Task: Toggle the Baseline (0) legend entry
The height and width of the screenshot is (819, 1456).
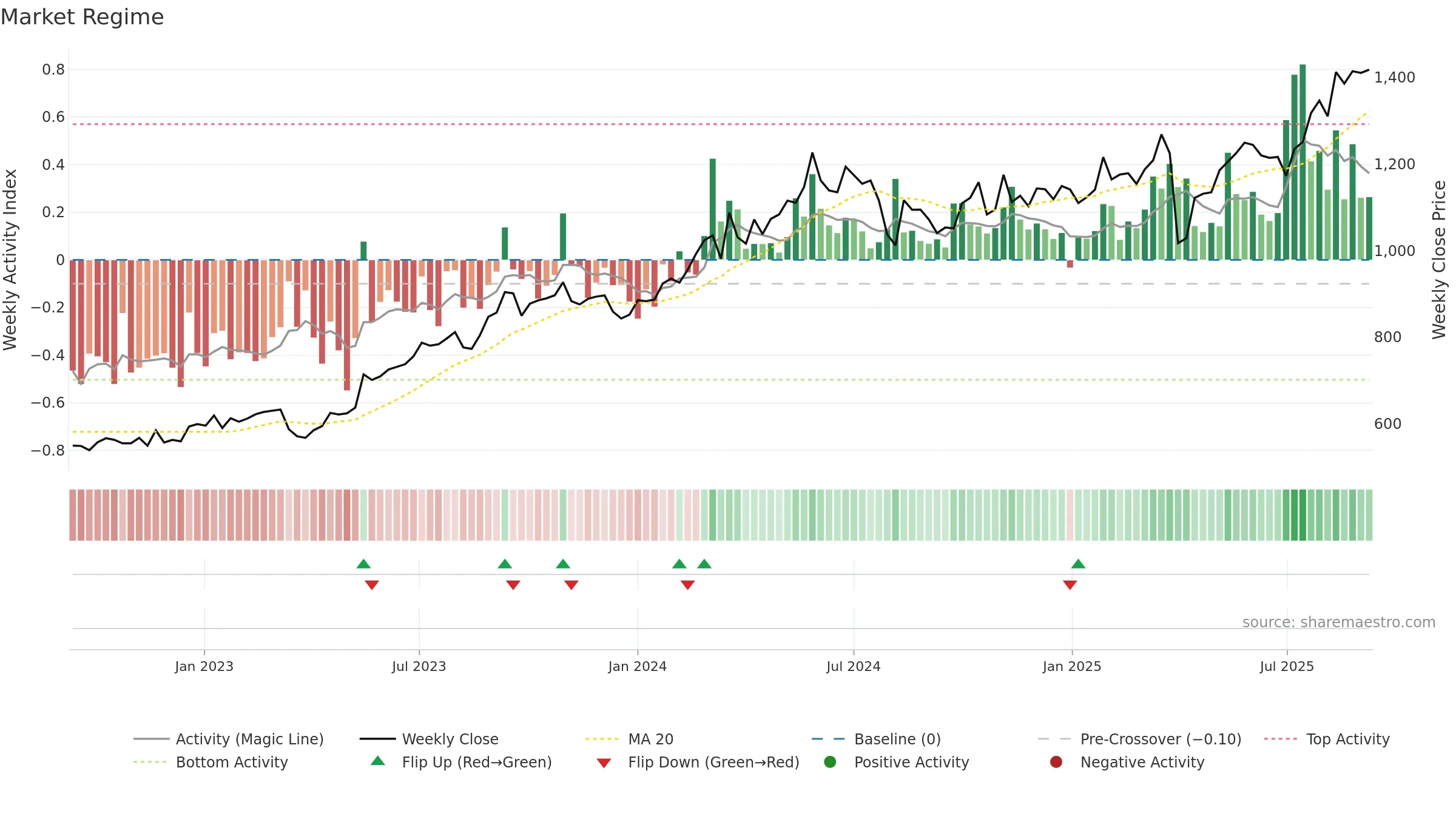Action: [876, 739]
